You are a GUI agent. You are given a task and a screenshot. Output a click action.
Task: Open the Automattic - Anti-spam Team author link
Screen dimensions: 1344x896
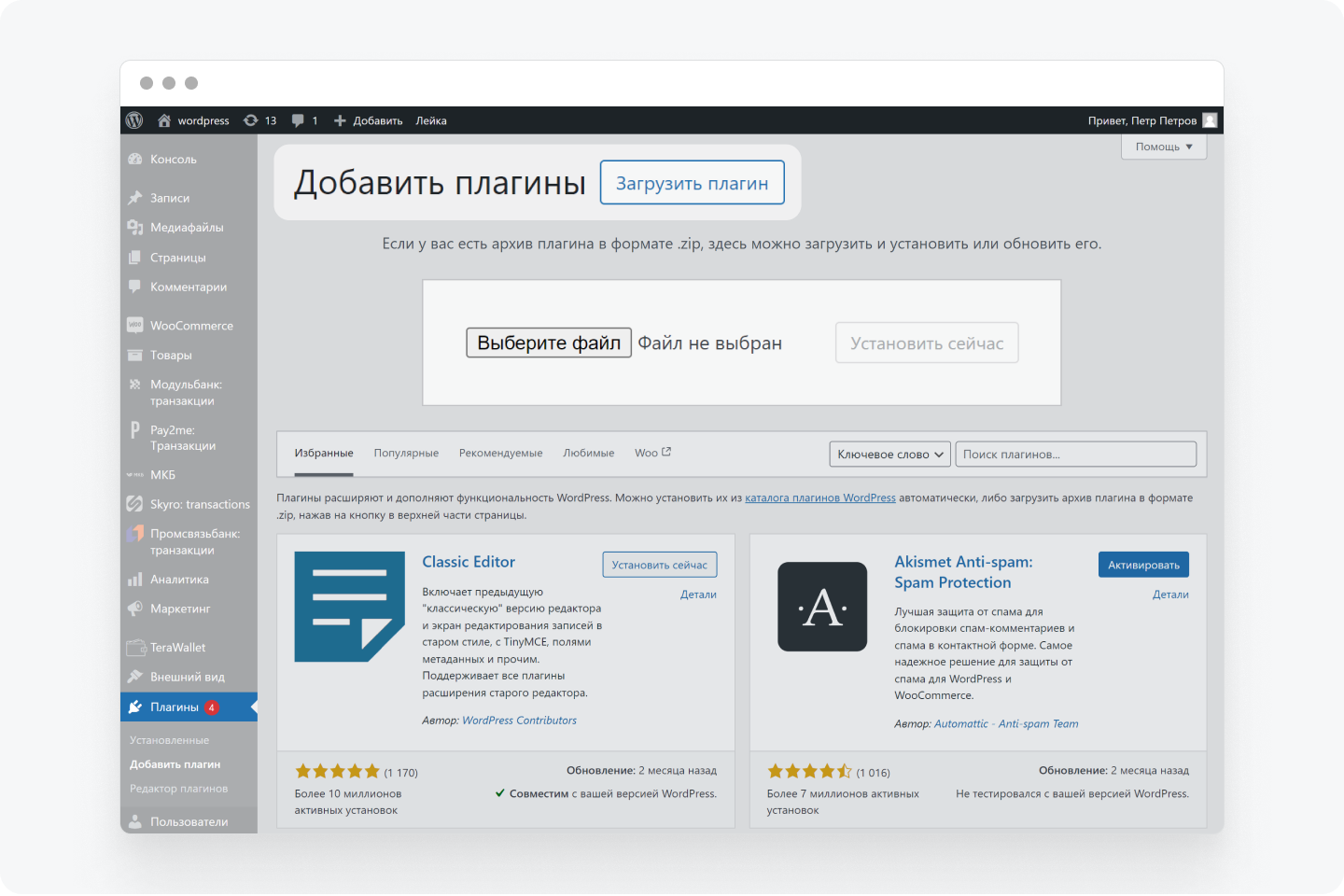1006,724
